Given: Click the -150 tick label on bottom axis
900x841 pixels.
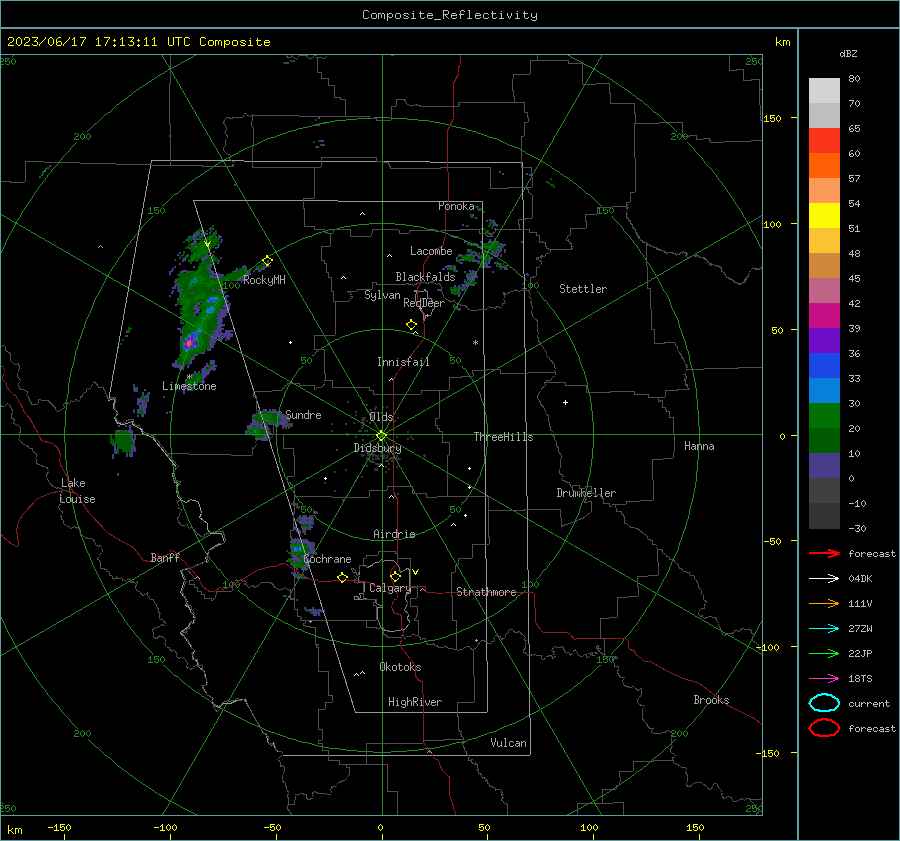Looking at the screenshot, I should [59, 827].
